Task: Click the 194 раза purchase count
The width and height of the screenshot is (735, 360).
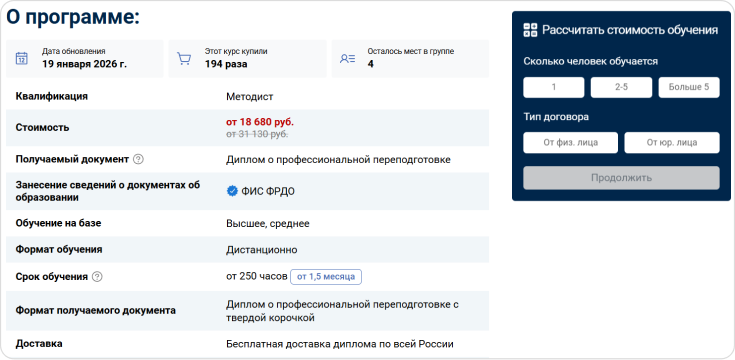Action: point(226,64)
